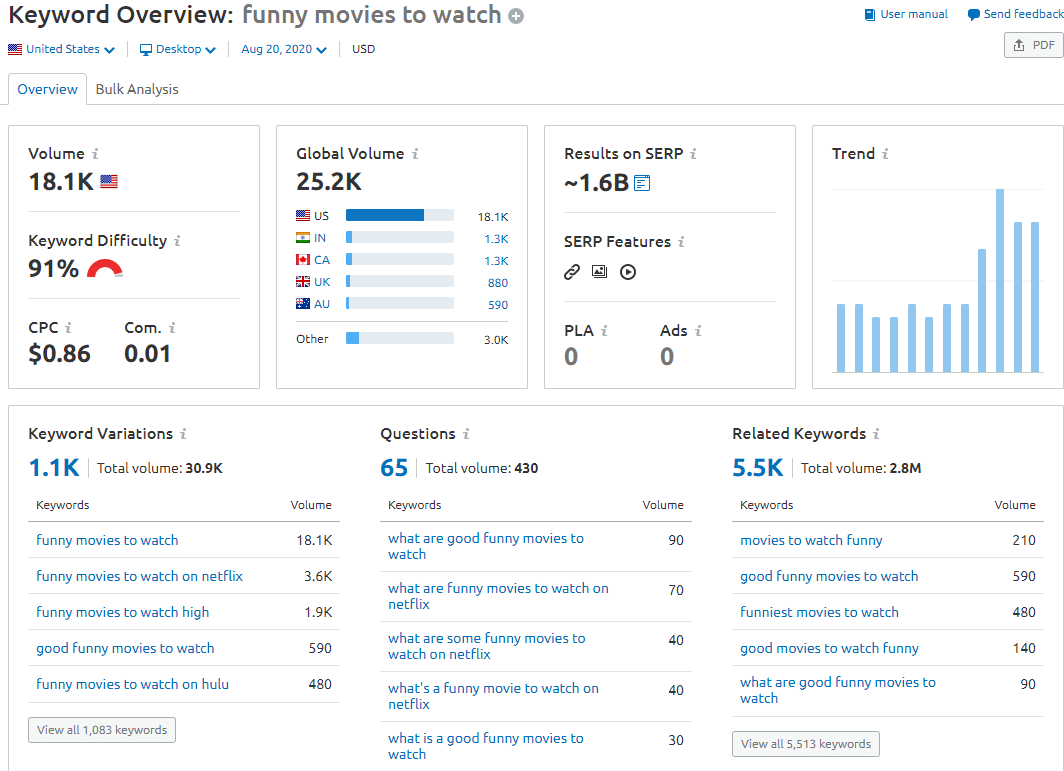Switch to the Bulk Analysis tab

[x=137, y=89]
